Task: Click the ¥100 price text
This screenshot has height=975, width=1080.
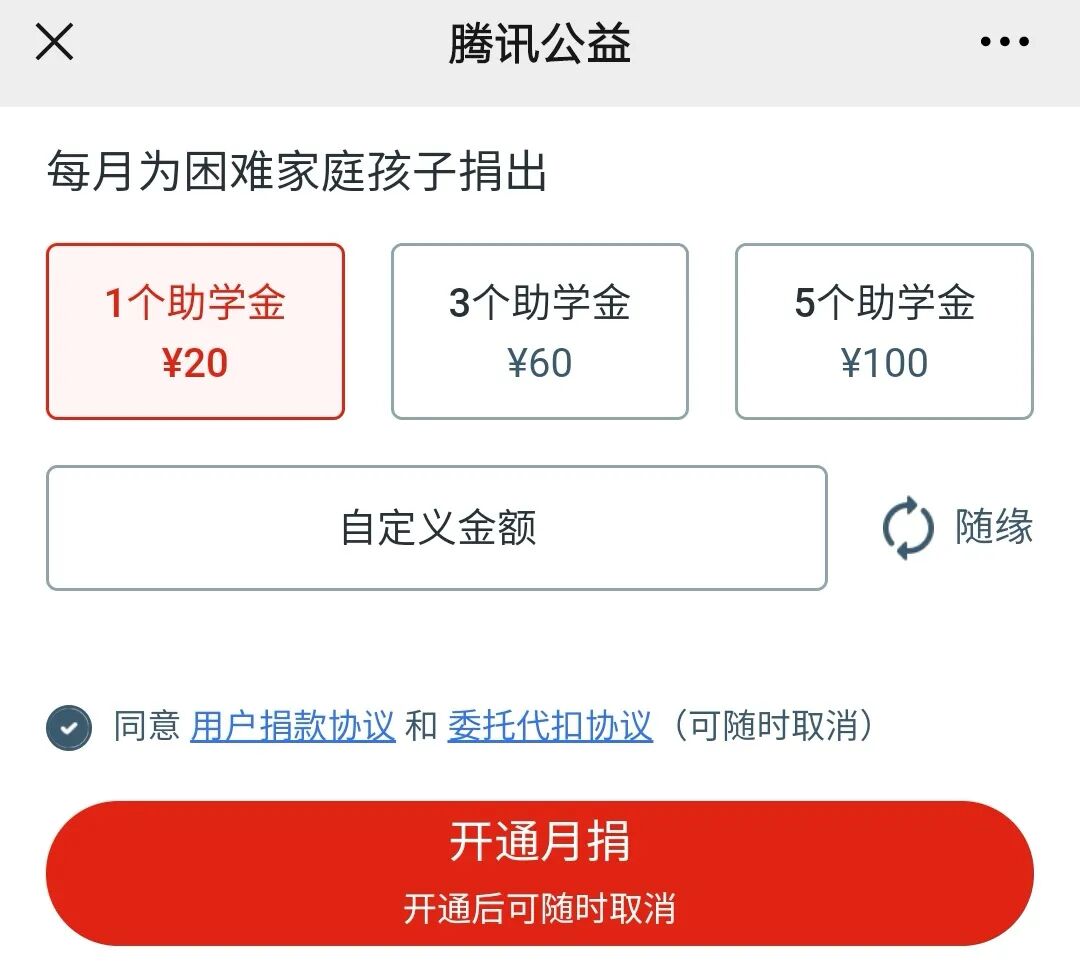Action: [x=884, y=363]
